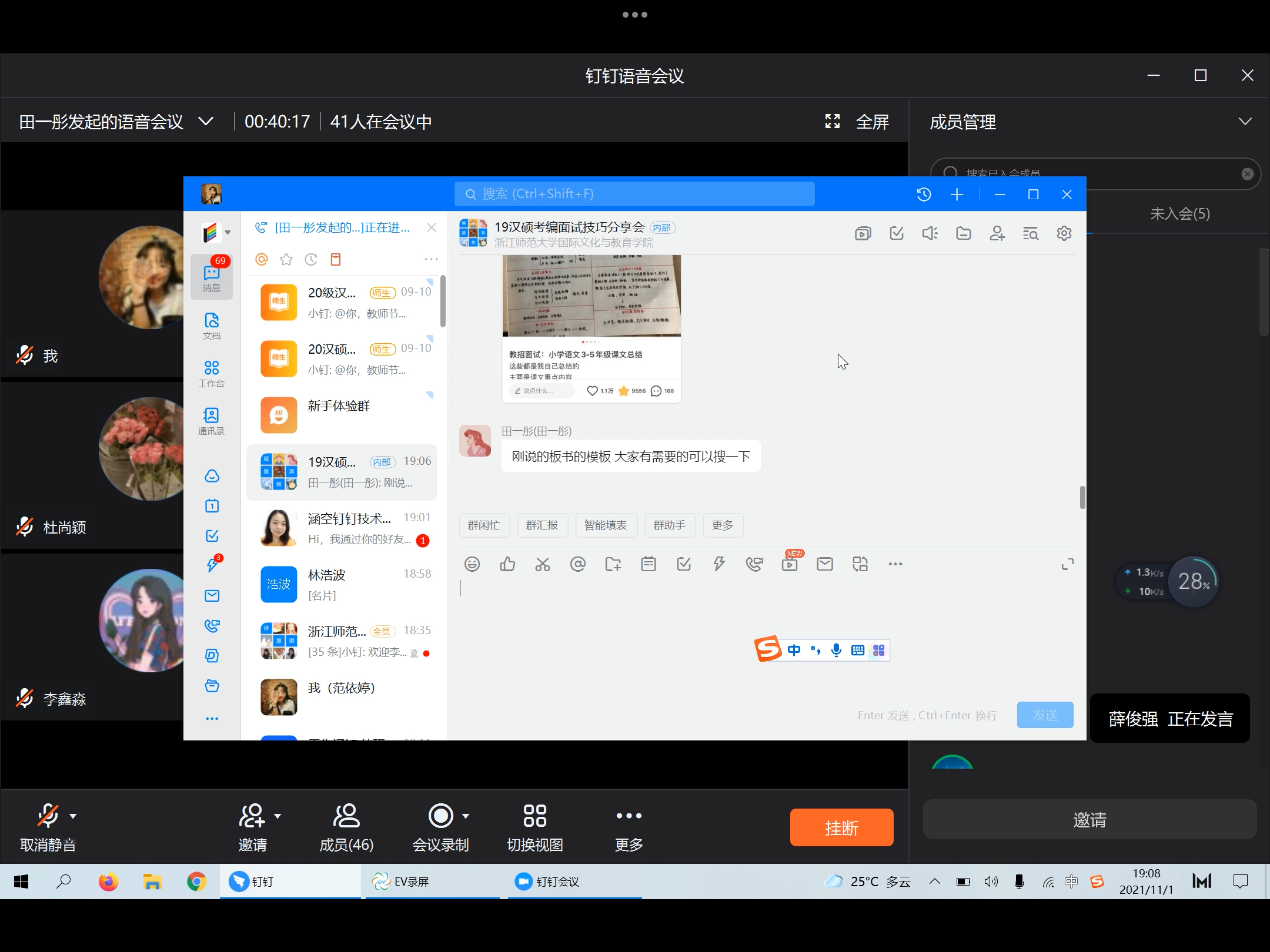The height and width of the screenshot is (952, 1270).
Task: Open 智能填表 quick bar item
Action: tap(606, 525)
